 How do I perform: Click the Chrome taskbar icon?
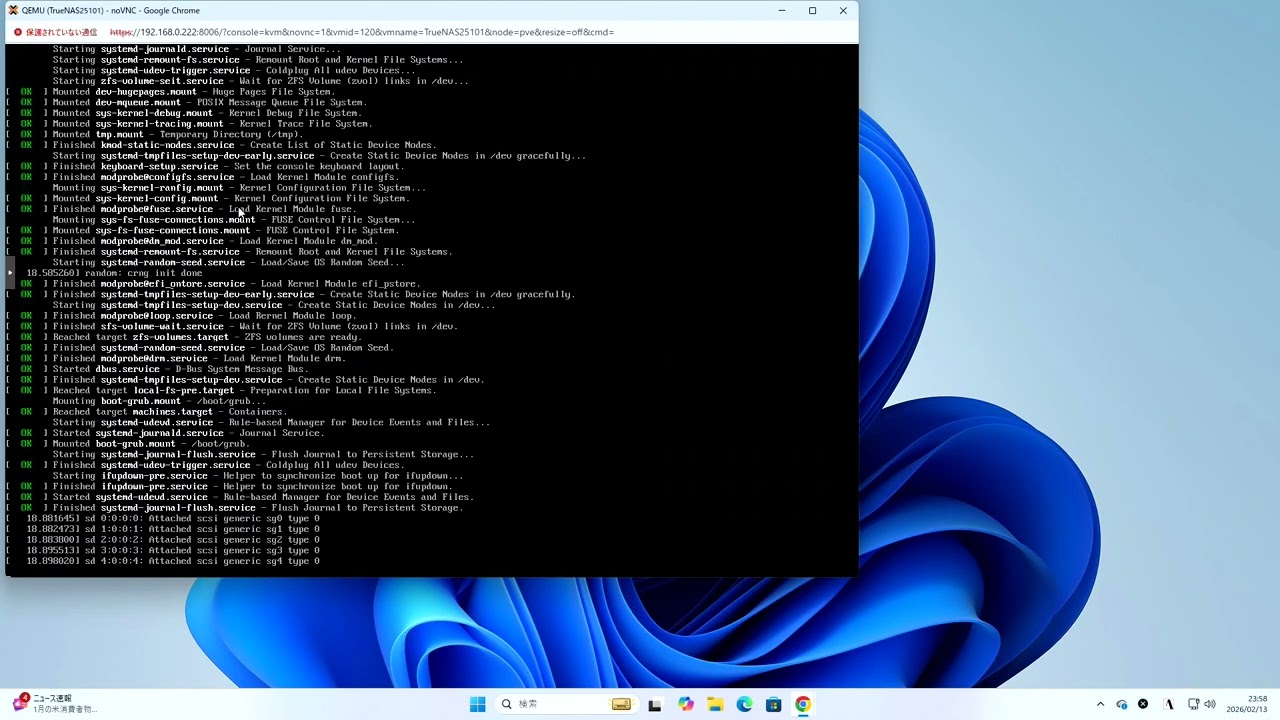coord(803,704)
